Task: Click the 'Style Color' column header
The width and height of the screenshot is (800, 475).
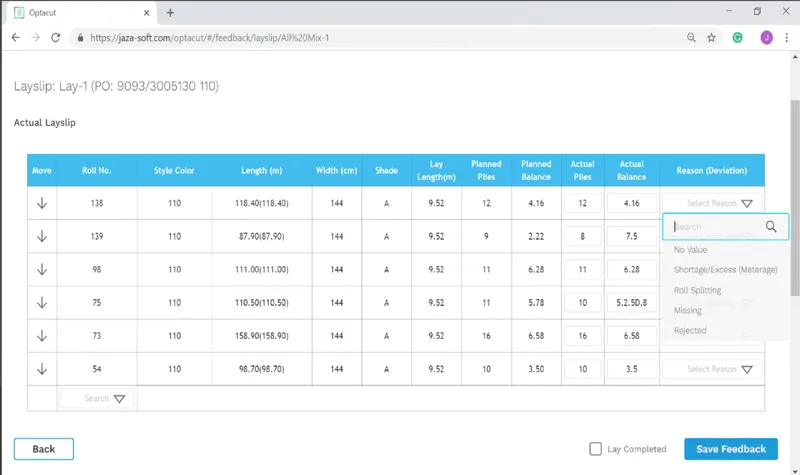Action: [x=174, y=170]
